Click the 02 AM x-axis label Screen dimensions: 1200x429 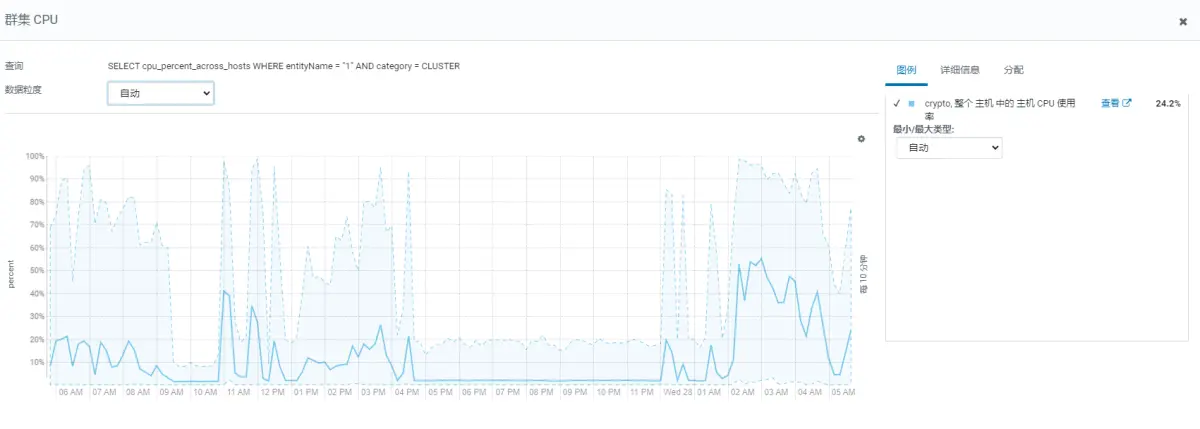pyautogui.click(x=743, y=393)
